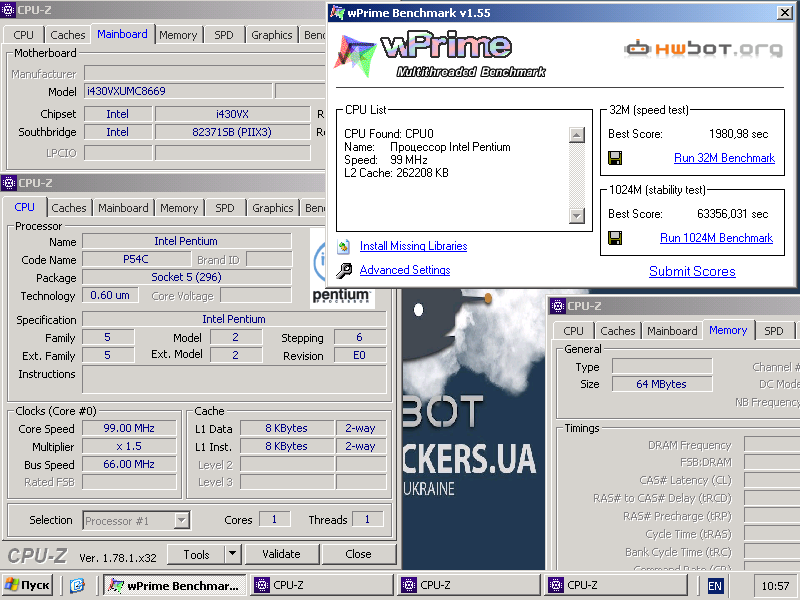
Task: Run the 1024M Benchmark
Action: point(716,238)
